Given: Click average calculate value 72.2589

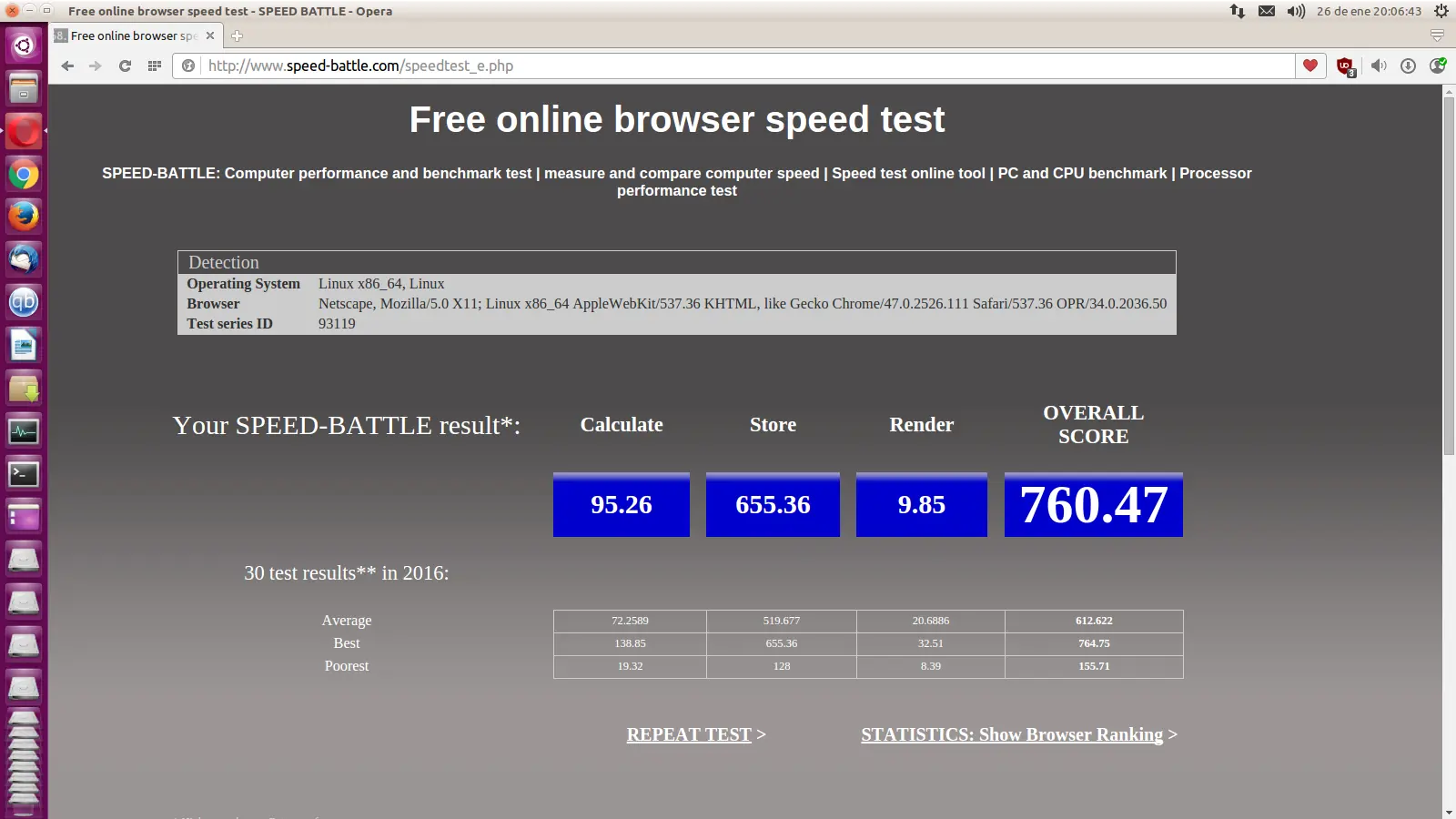Looking at the screenshot, I should (x=630, y=621).
